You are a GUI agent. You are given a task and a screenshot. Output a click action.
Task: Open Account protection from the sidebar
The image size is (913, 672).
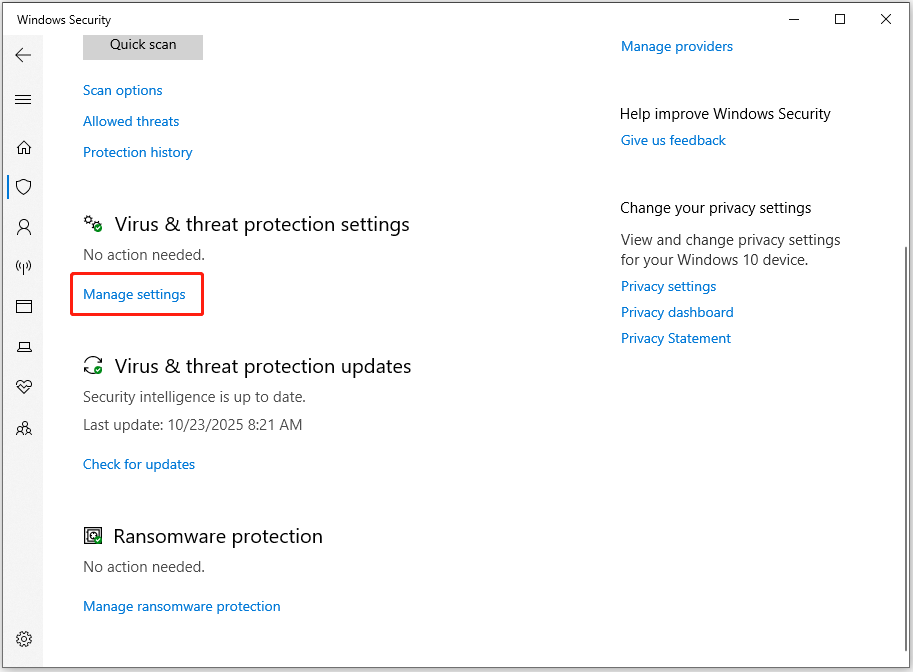pyautogui.click(x=23, y=227)
